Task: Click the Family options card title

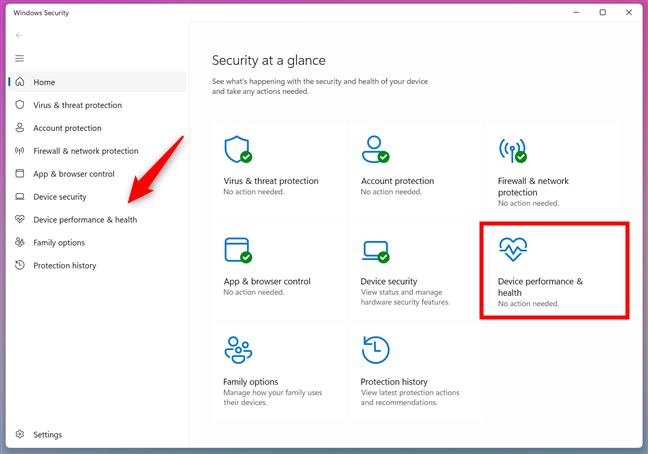Action: pyautogui.click(x=250, y=381)
